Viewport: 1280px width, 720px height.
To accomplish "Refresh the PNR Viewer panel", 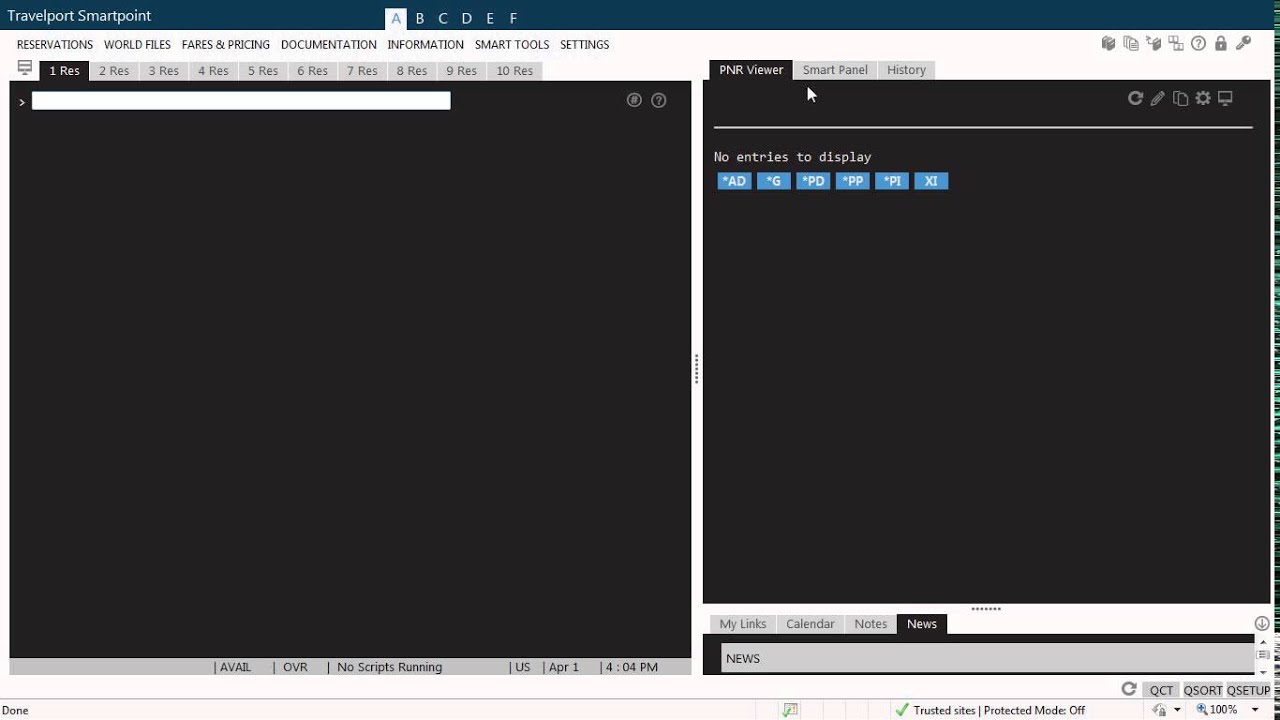I will click(x=1135, y=98).
